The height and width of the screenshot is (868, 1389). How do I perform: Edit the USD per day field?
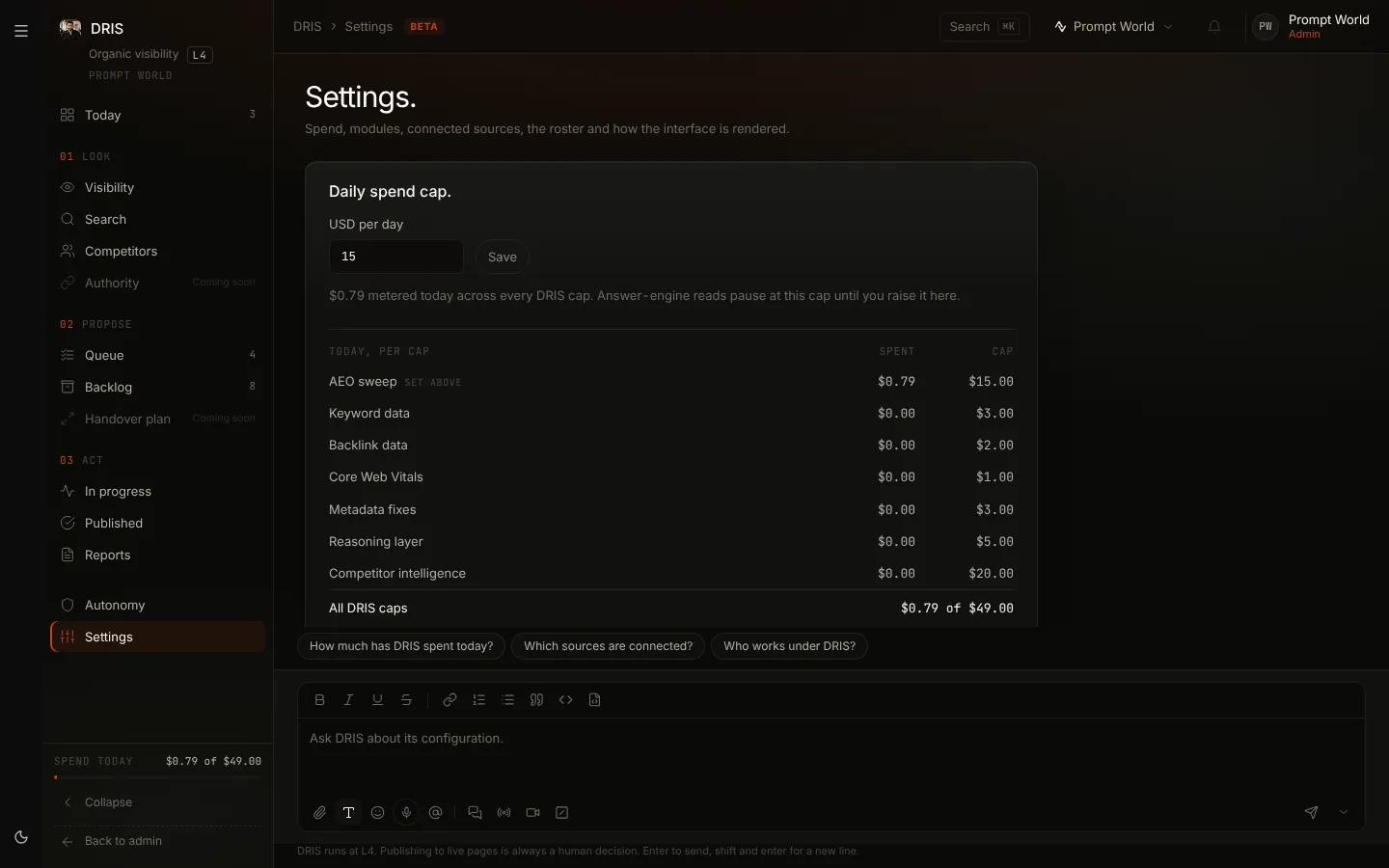[x=396, y=257]
